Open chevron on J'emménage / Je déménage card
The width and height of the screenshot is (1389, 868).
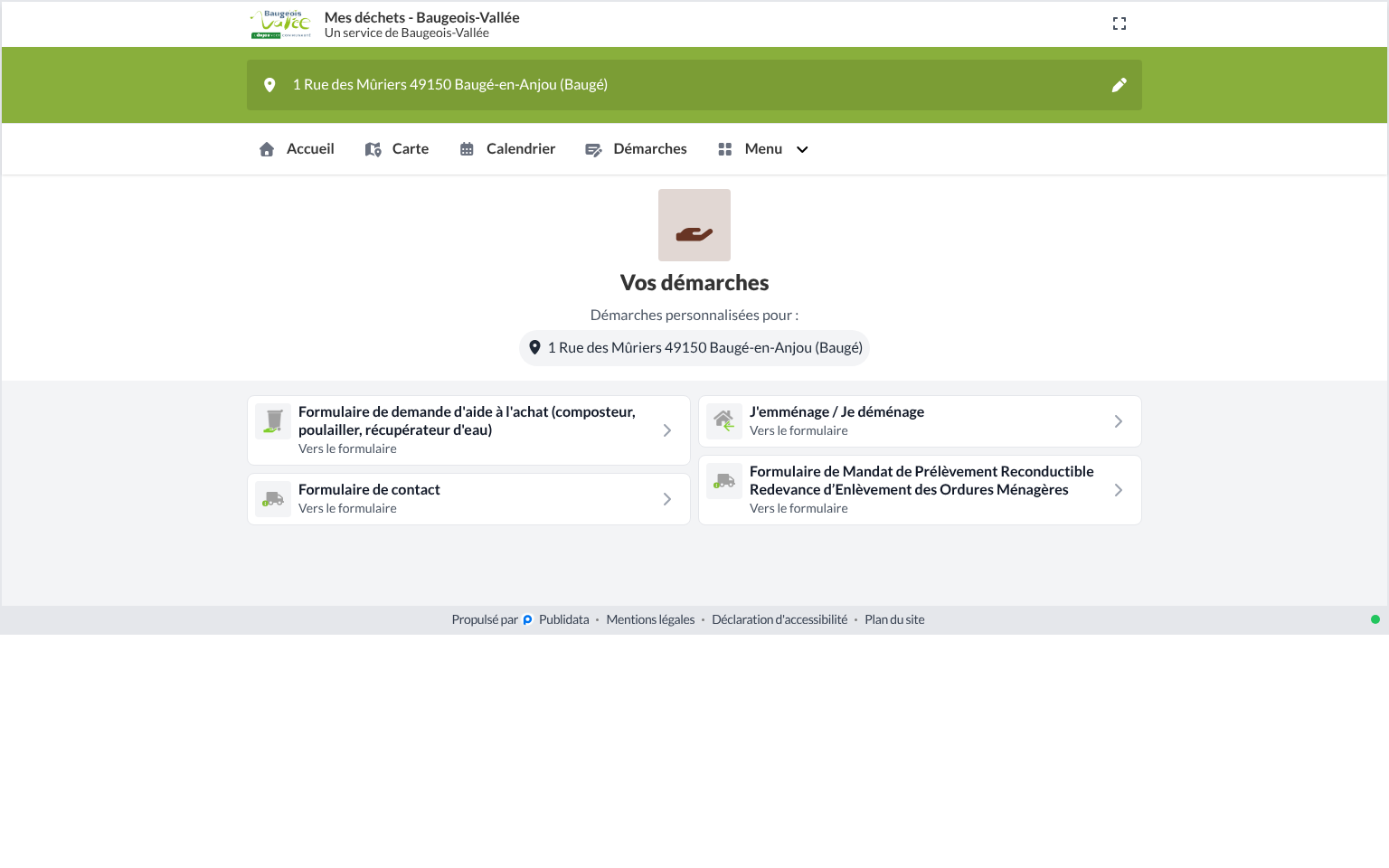[1119, 421]
